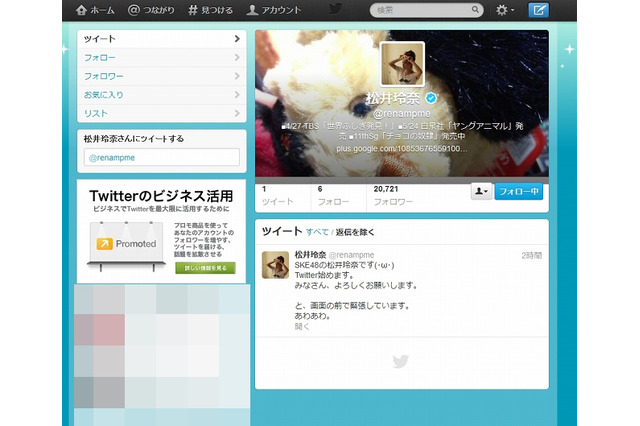Click the green 詳しい情報を見る button

(x=205, y=268)
